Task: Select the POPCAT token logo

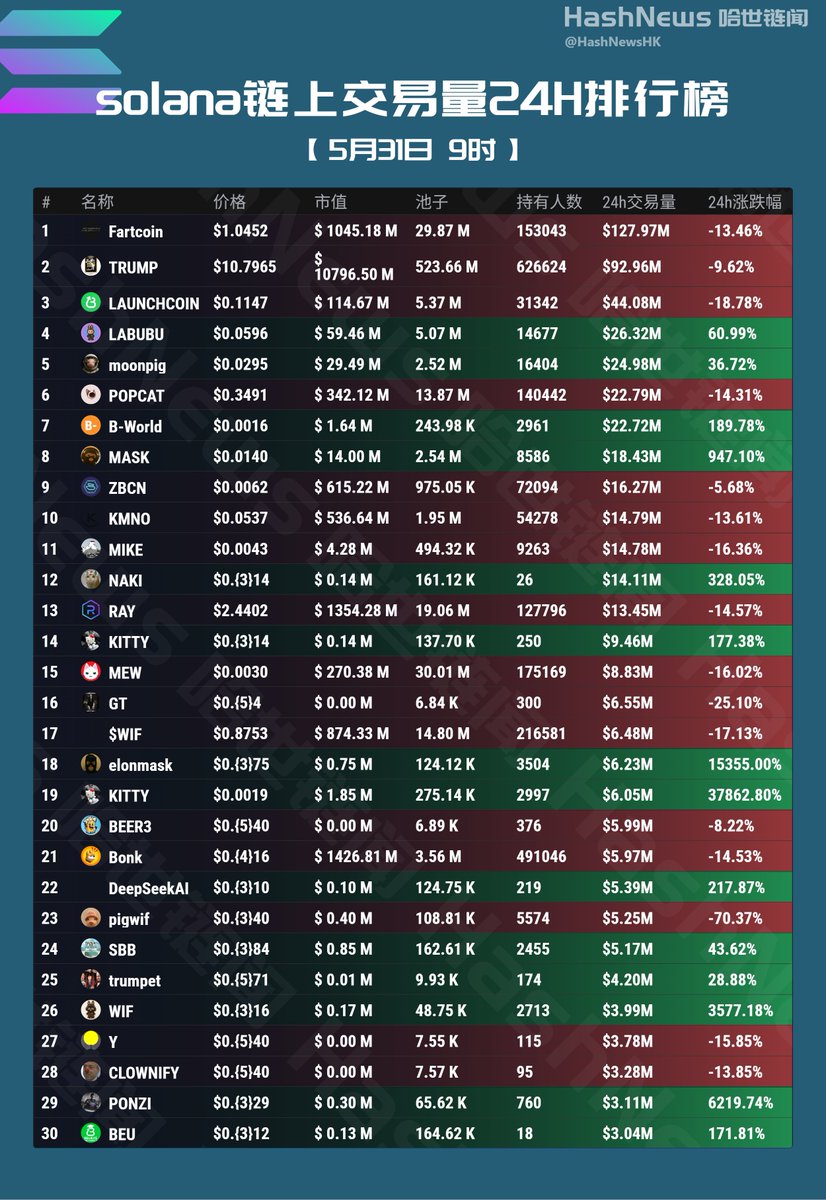Action: click(90, 395)
